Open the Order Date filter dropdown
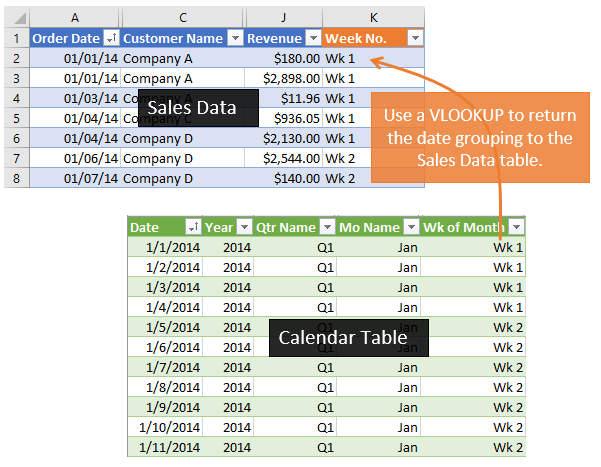This screenshot has width=601, height=467. (x=111, y=37)
